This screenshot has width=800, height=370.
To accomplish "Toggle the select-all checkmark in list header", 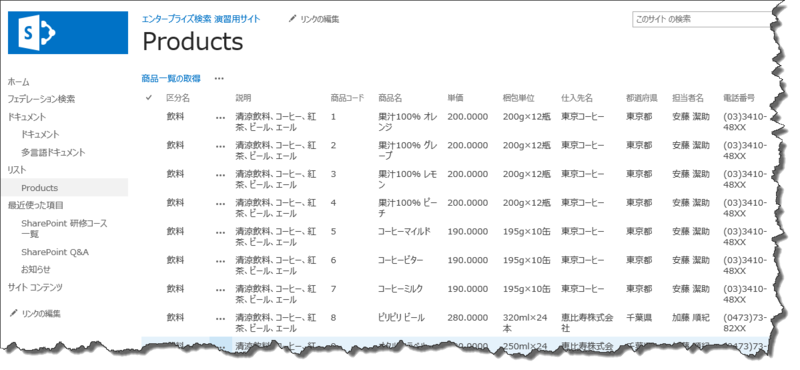I will (x=149, y=97).
